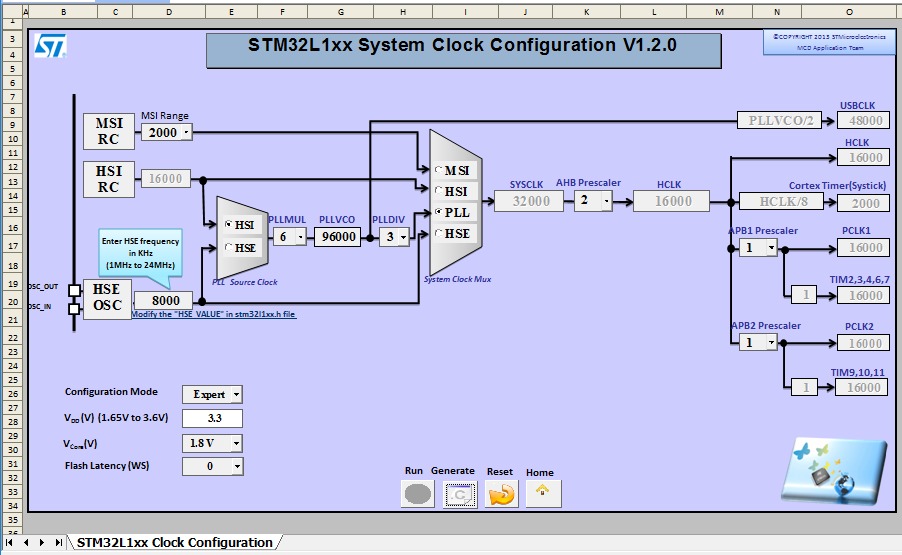Click the VDD voltage input field
Image resolution: width=902 pixels, height=555 pixels.
[212, 419]
